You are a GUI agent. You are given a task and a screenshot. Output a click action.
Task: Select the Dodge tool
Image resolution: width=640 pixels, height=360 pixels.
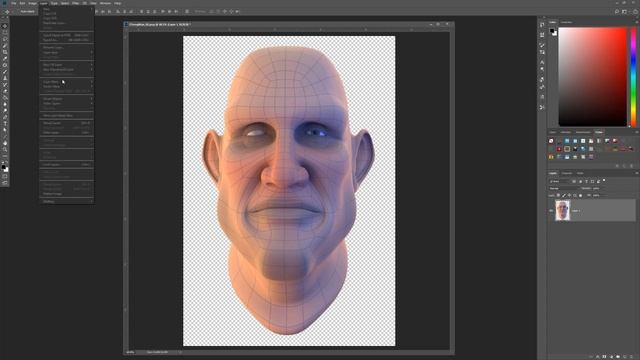click(5, 111)
